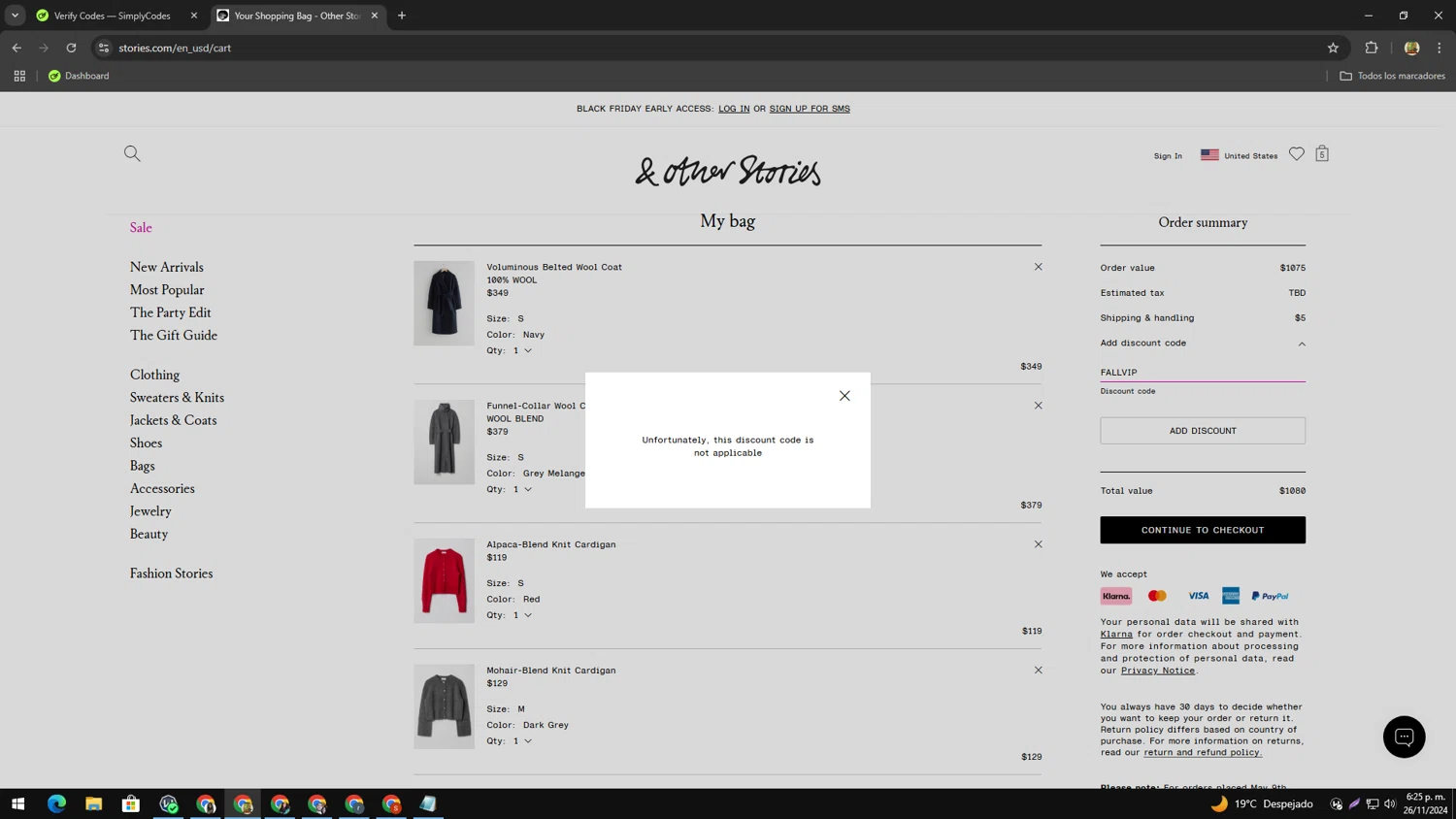
Task: Open Chrome menu three dots
Action: point(1439,48)
